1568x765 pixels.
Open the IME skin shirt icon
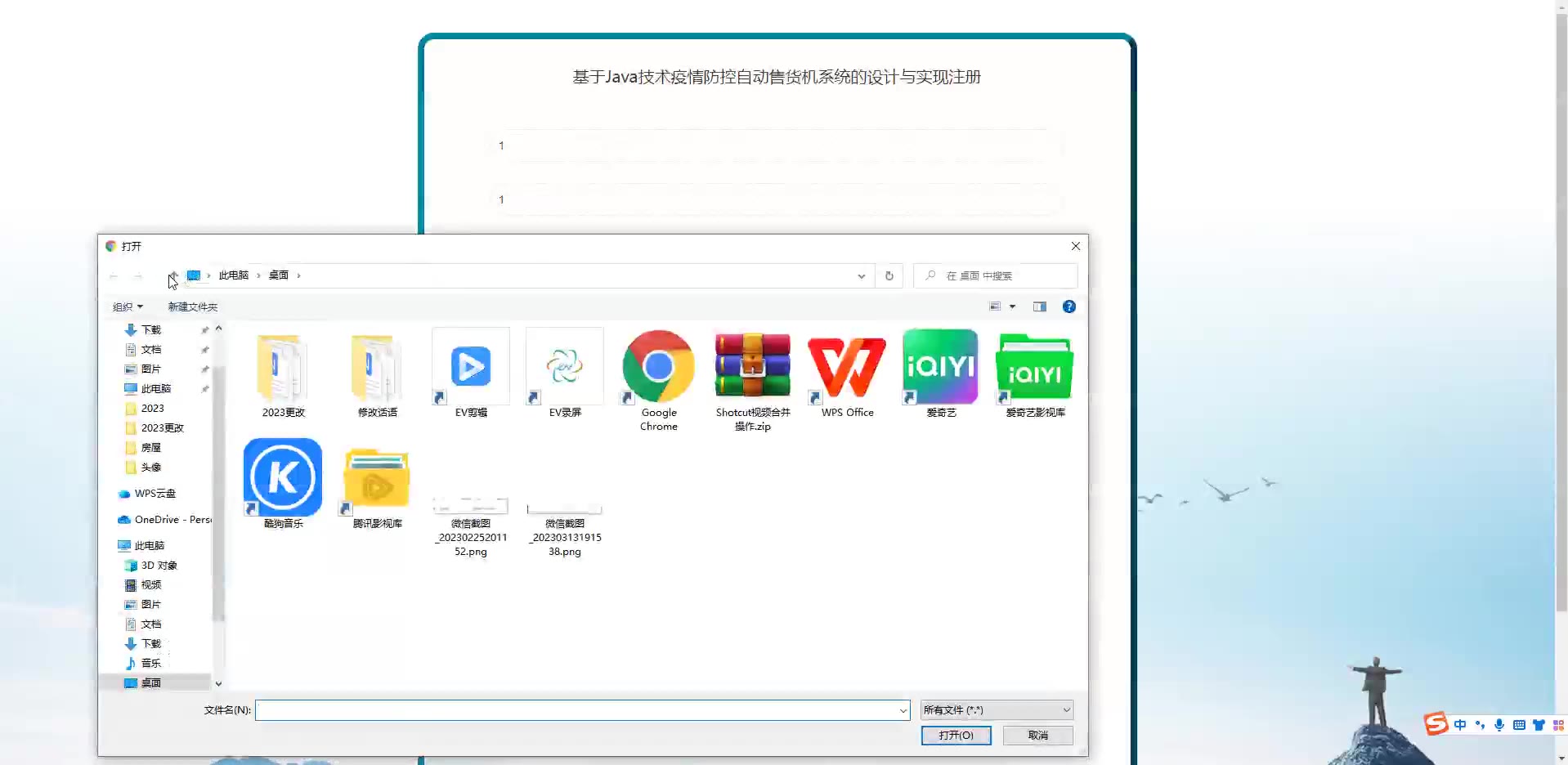click(1539, 725)
